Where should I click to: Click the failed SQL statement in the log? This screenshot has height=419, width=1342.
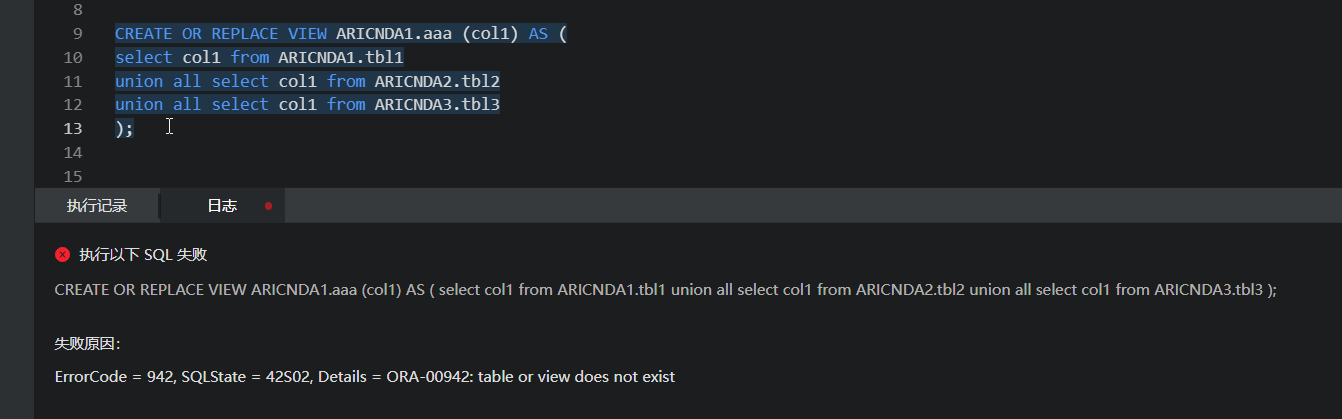point(666,290)
